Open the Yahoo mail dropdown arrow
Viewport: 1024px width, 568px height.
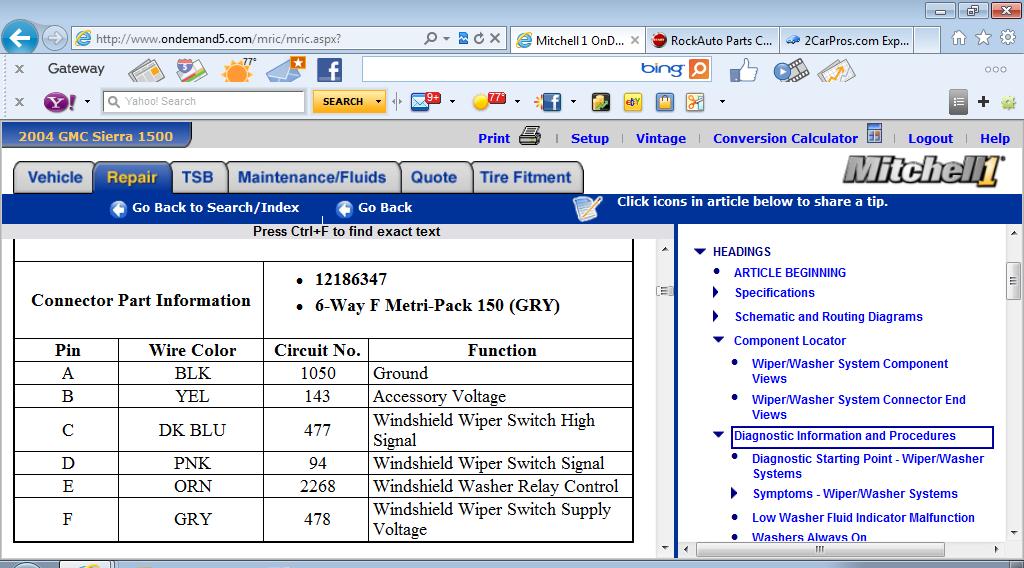(x=452, y=102)
